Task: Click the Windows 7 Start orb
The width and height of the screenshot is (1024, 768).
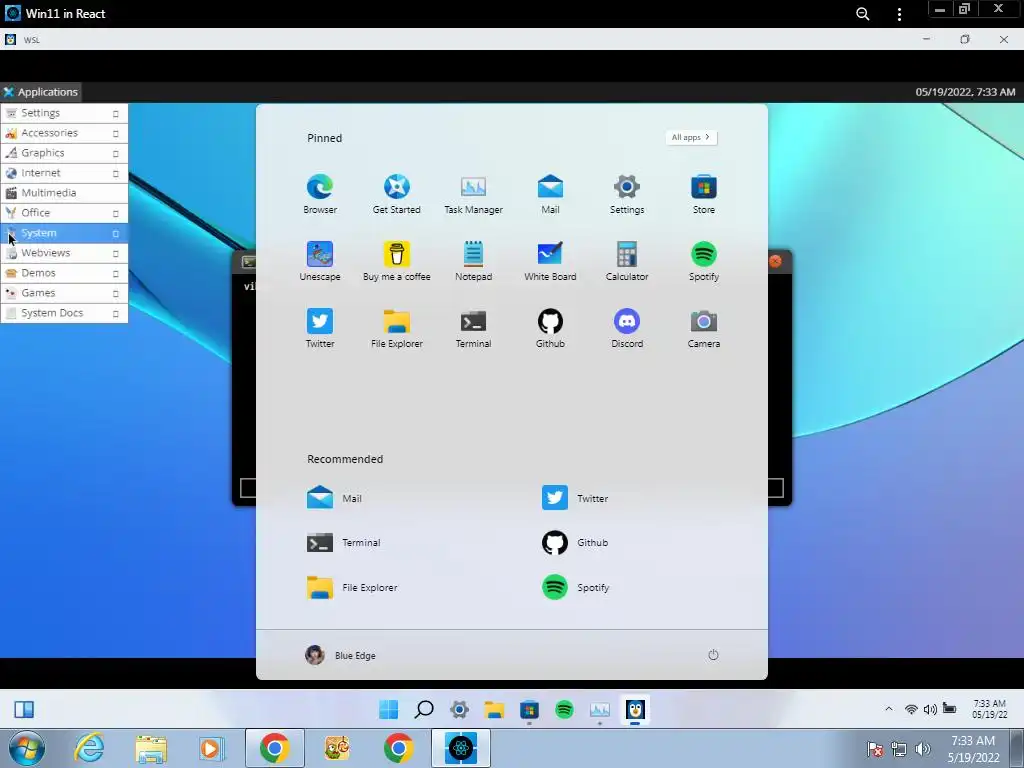Action: coord(27,748)
